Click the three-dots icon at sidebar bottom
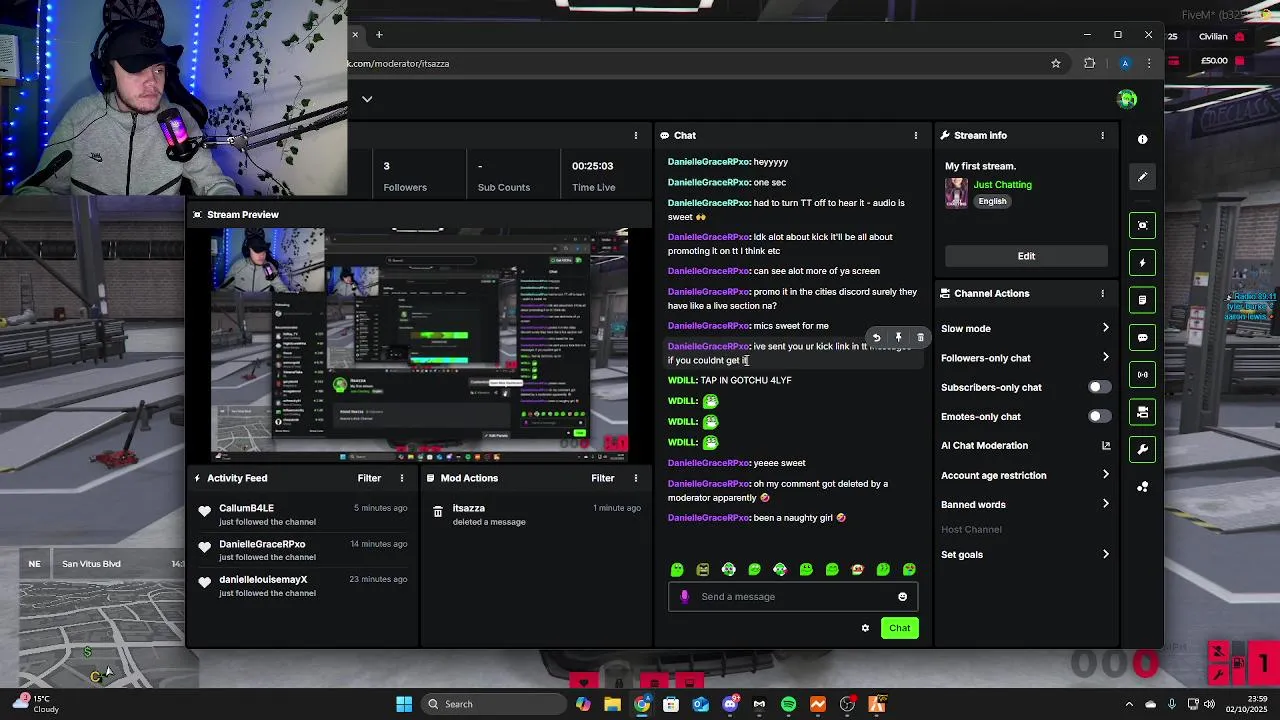This screenshot has height=720, width=1280. click(x=1143, y=487)
